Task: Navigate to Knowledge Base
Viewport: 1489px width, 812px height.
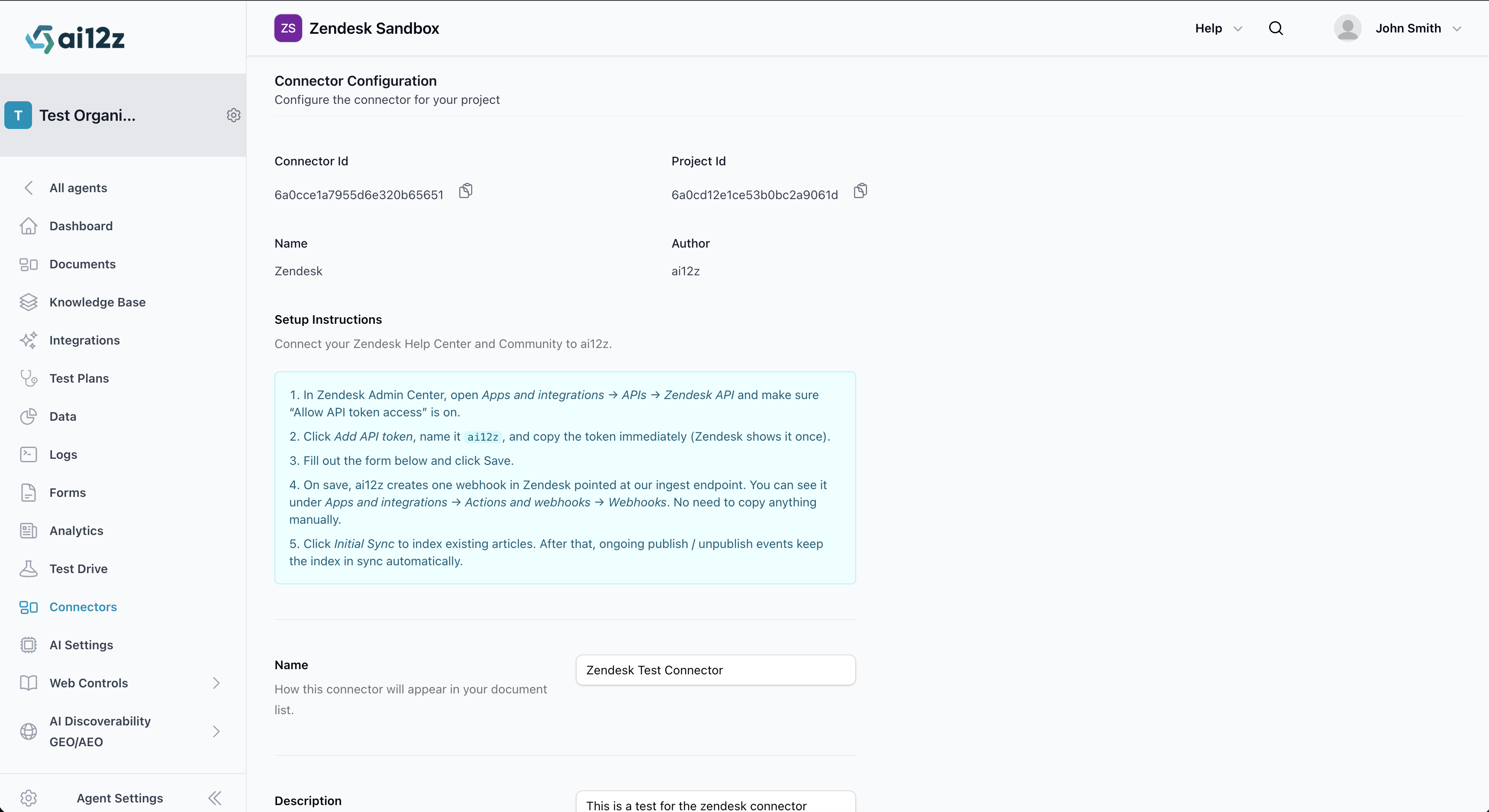Action: (x=98, y=302)
